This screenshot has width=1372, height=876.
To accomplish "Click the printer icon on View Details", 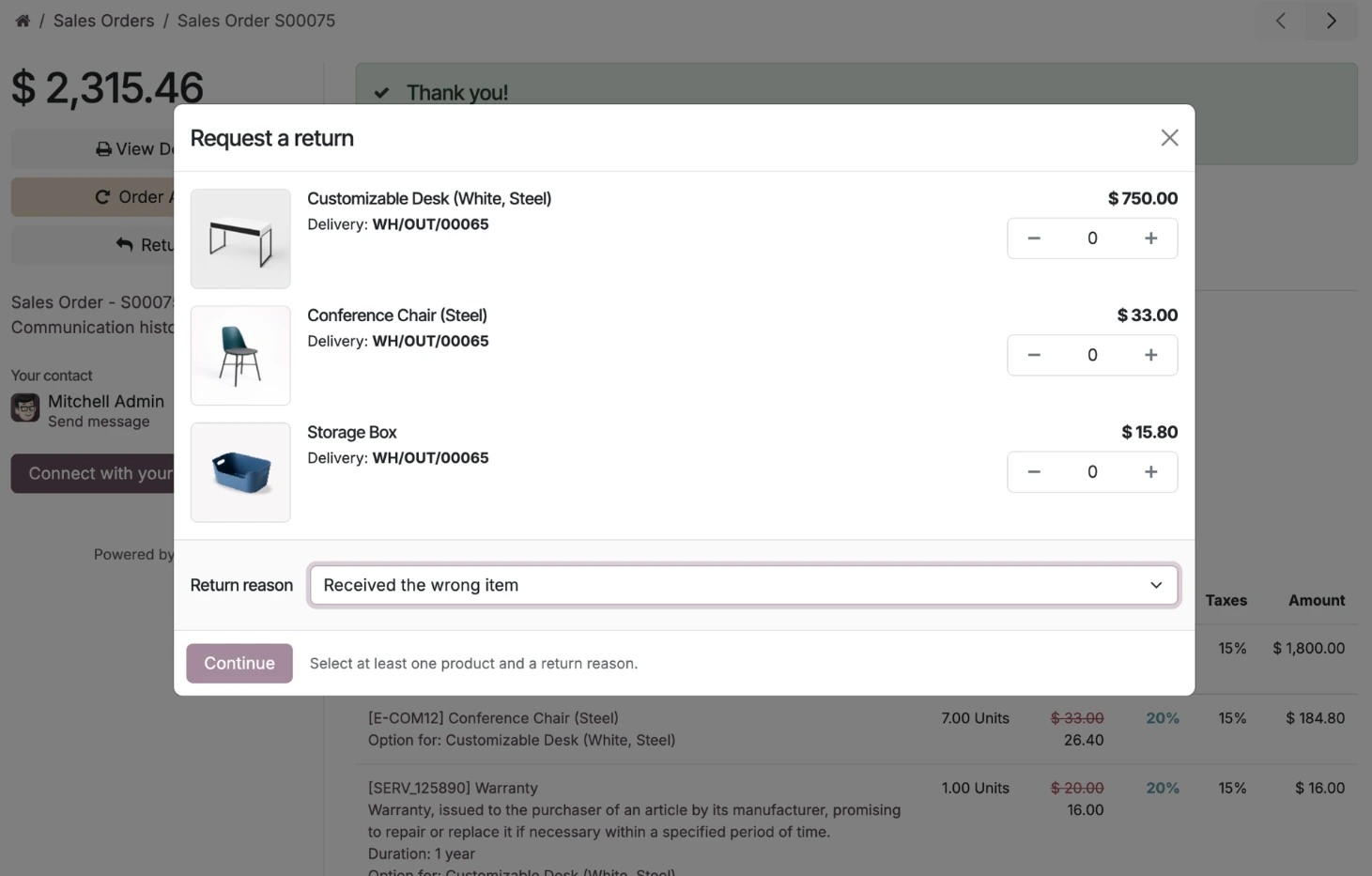I will point(101,148).
